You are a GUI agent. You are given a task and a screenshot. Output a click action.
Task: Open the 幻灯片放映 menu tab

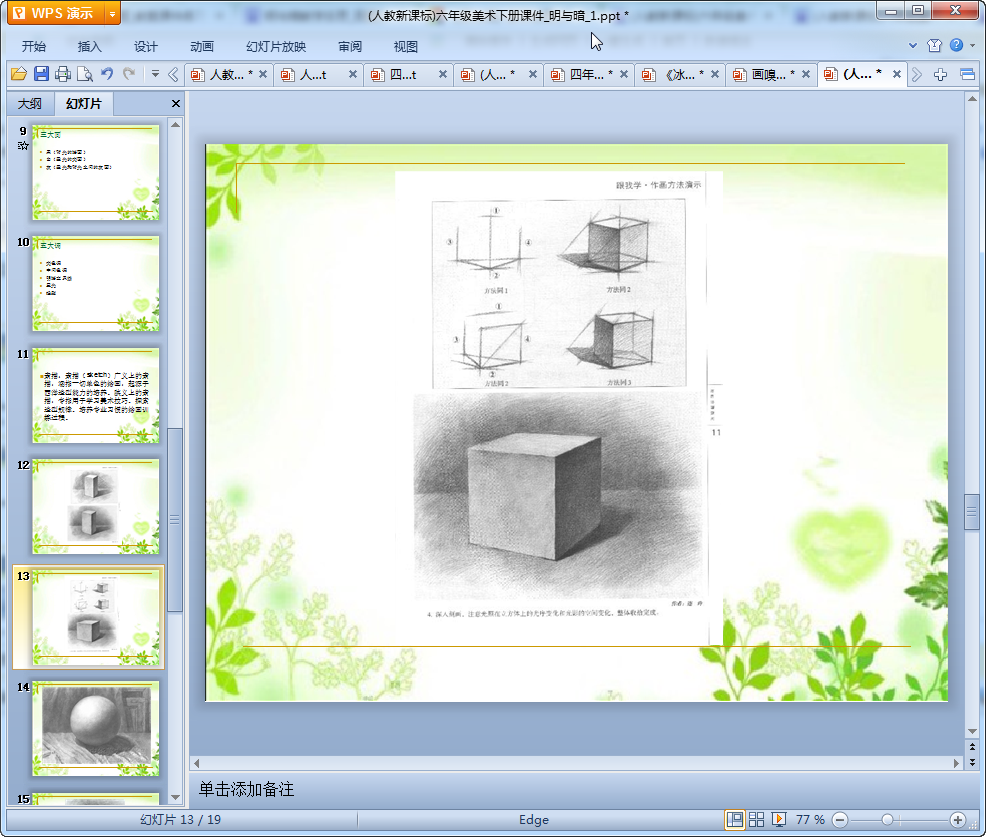(x=276, y=46)
